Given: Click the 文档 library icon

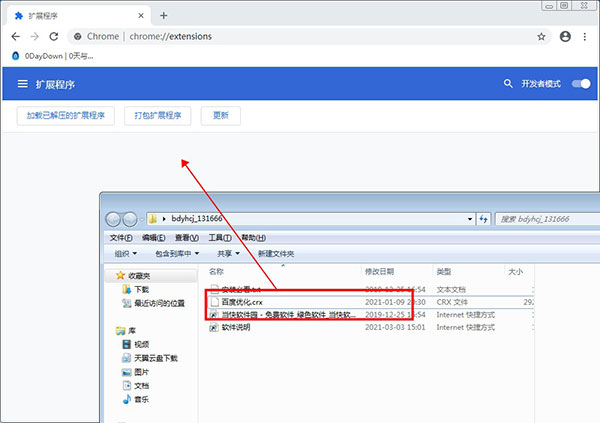Looking at the screenshot, I should pos(126,385).
